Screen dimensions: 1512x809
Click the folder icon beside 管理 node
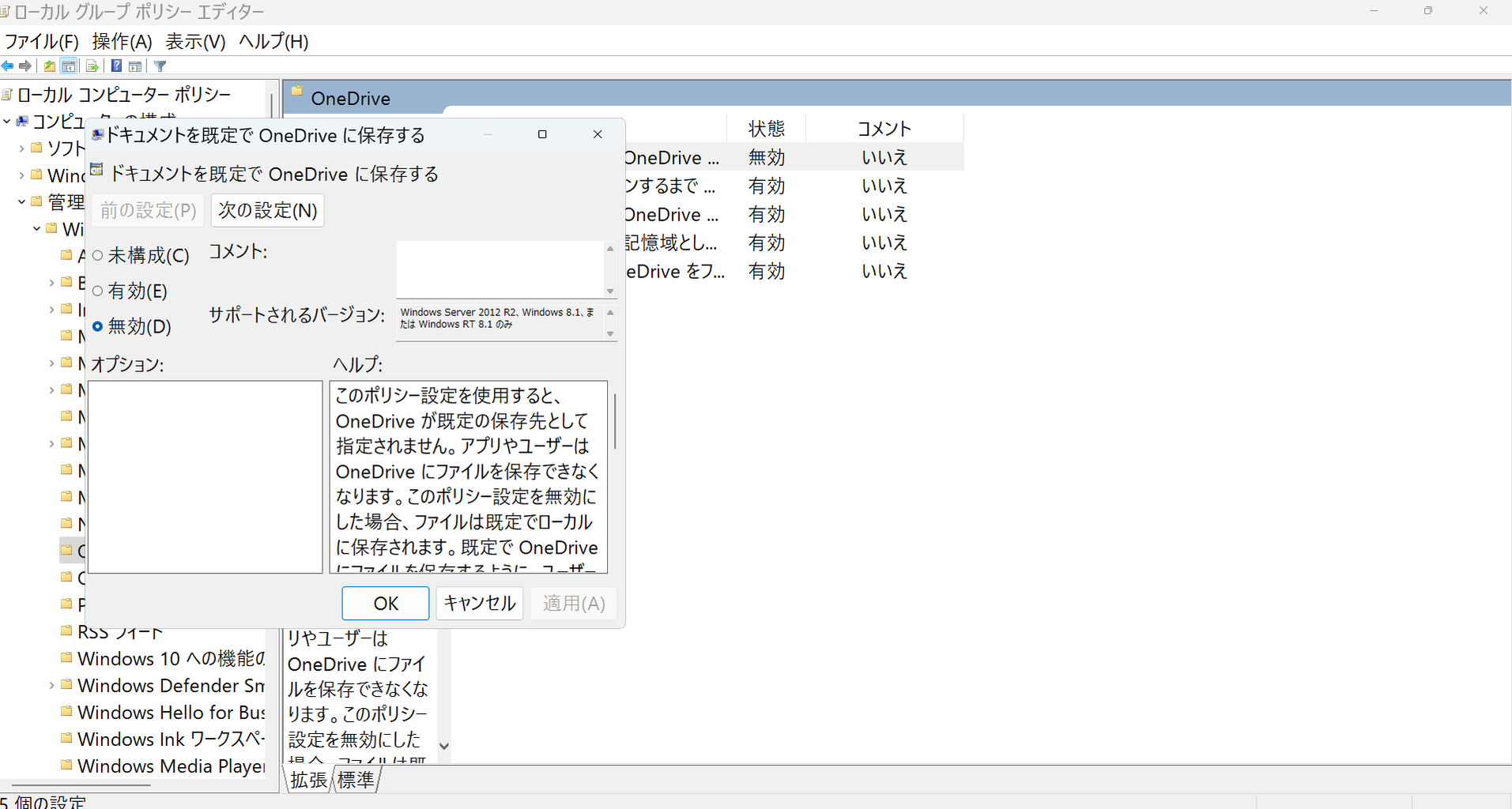36,201
